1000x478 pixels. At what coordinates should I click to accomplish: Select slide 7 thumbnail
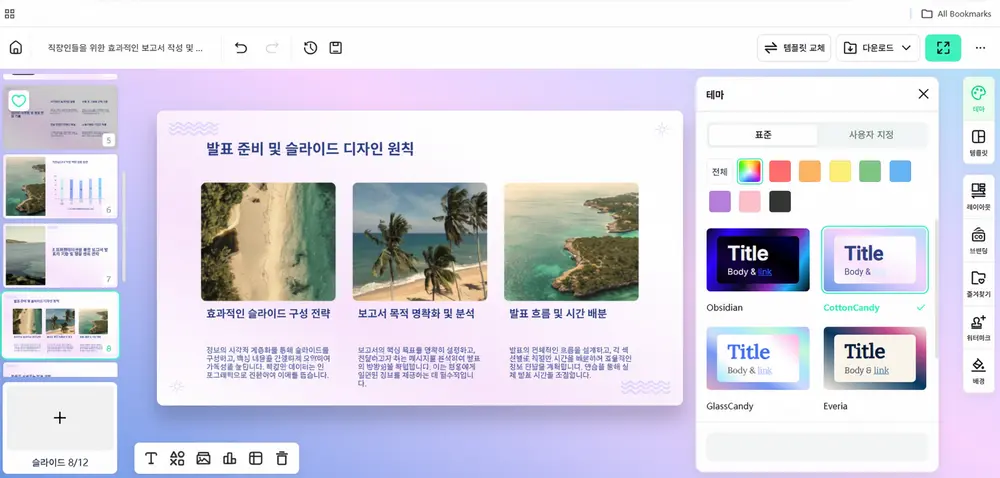(x=60, y=255)
